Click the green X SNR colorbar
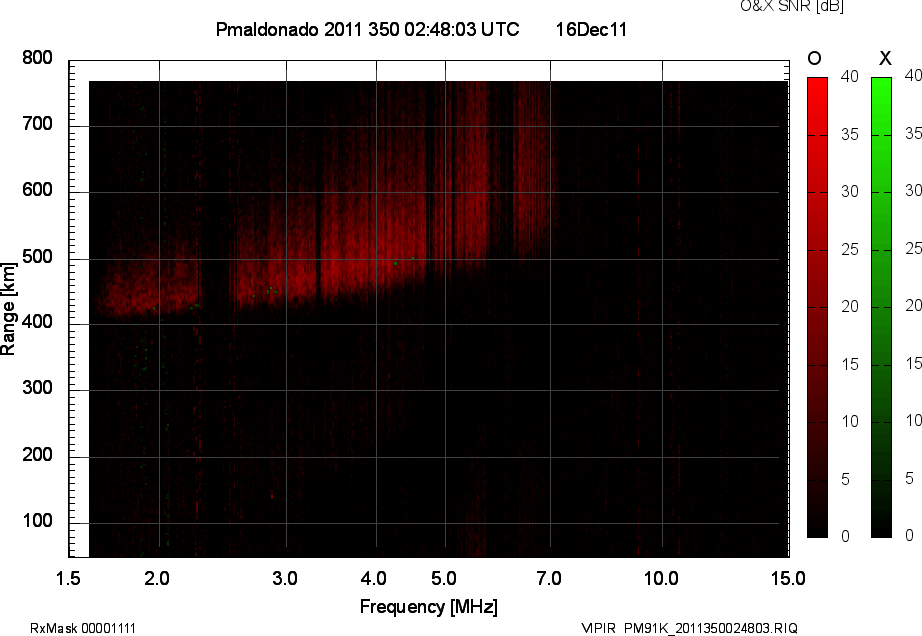 click(x=881, y=307)
